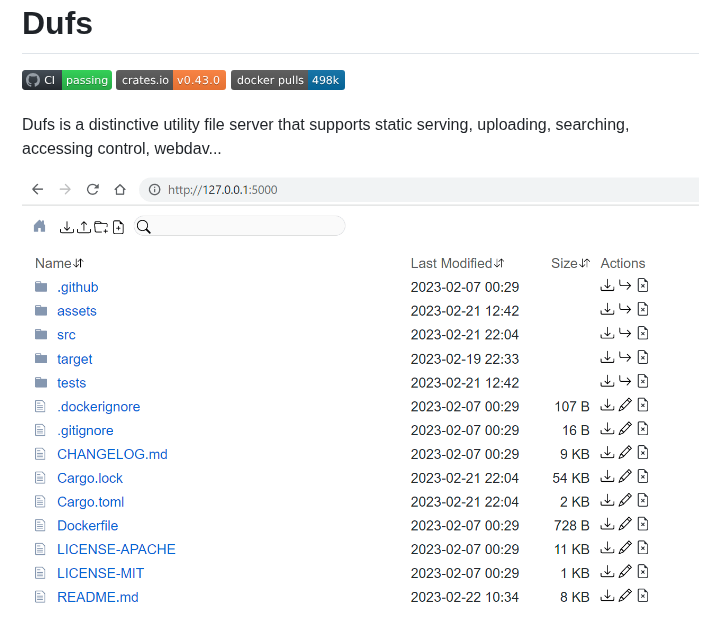Open the .github folder link
Viewport: 718px width, 623px height.
click(78, 287)
